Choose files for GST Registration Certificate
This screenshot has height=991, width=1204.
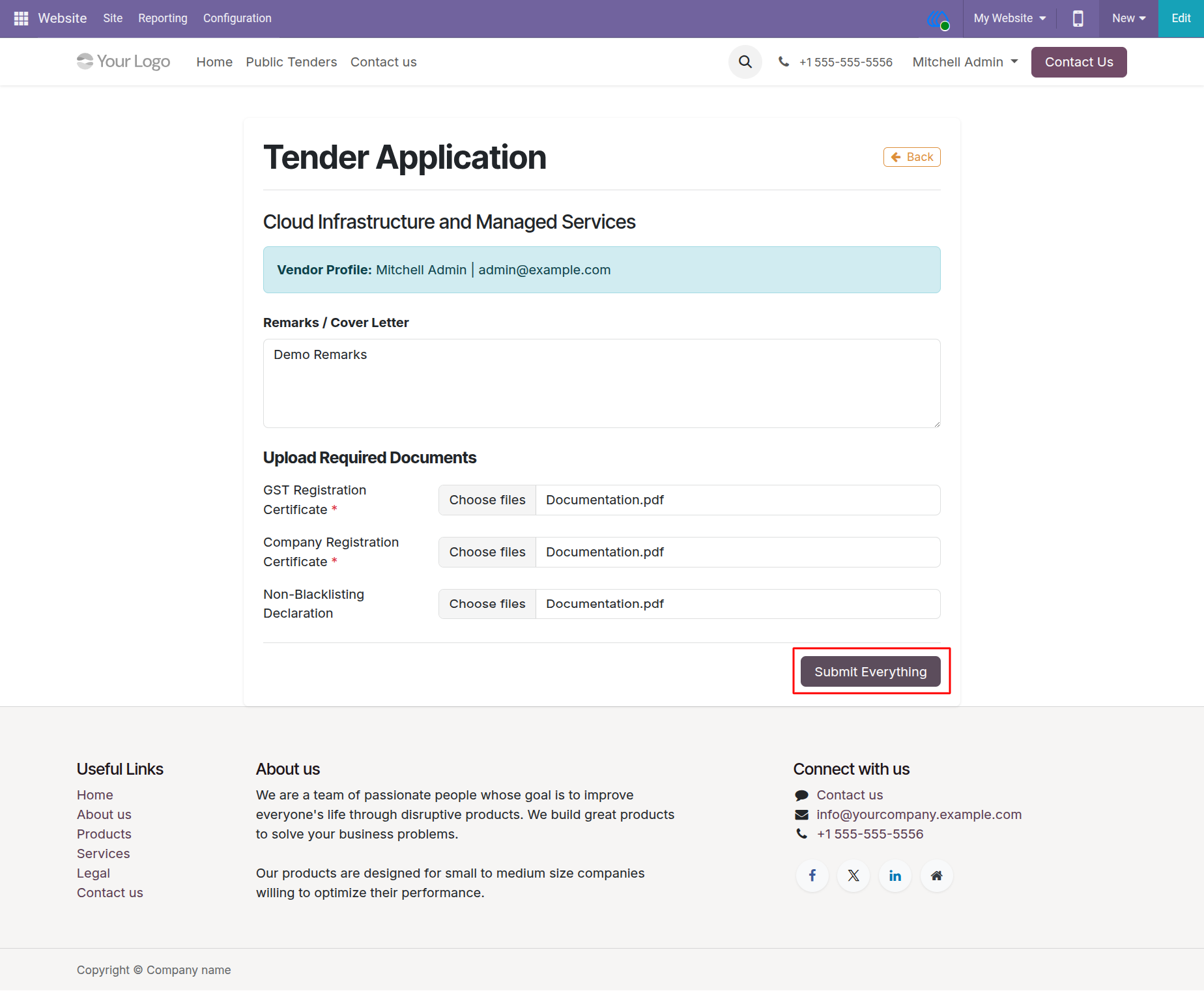pos(487,500)
